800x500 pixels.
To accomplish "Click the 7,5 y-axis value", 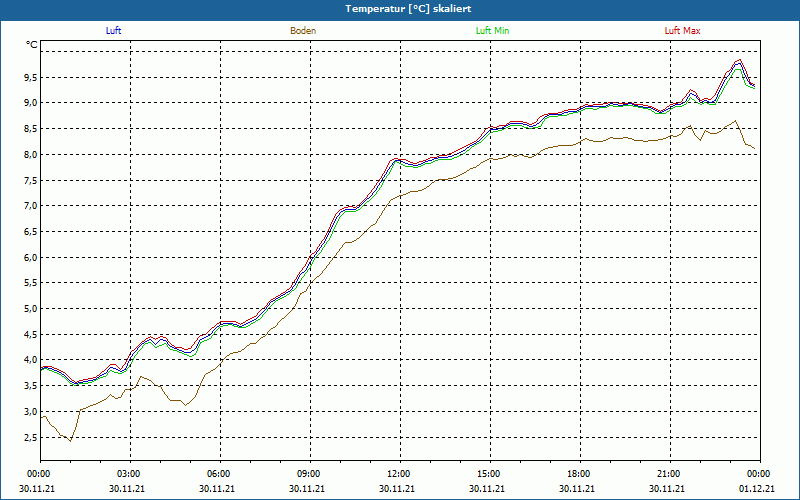I will pyautogui.click(x=31, y=180).
